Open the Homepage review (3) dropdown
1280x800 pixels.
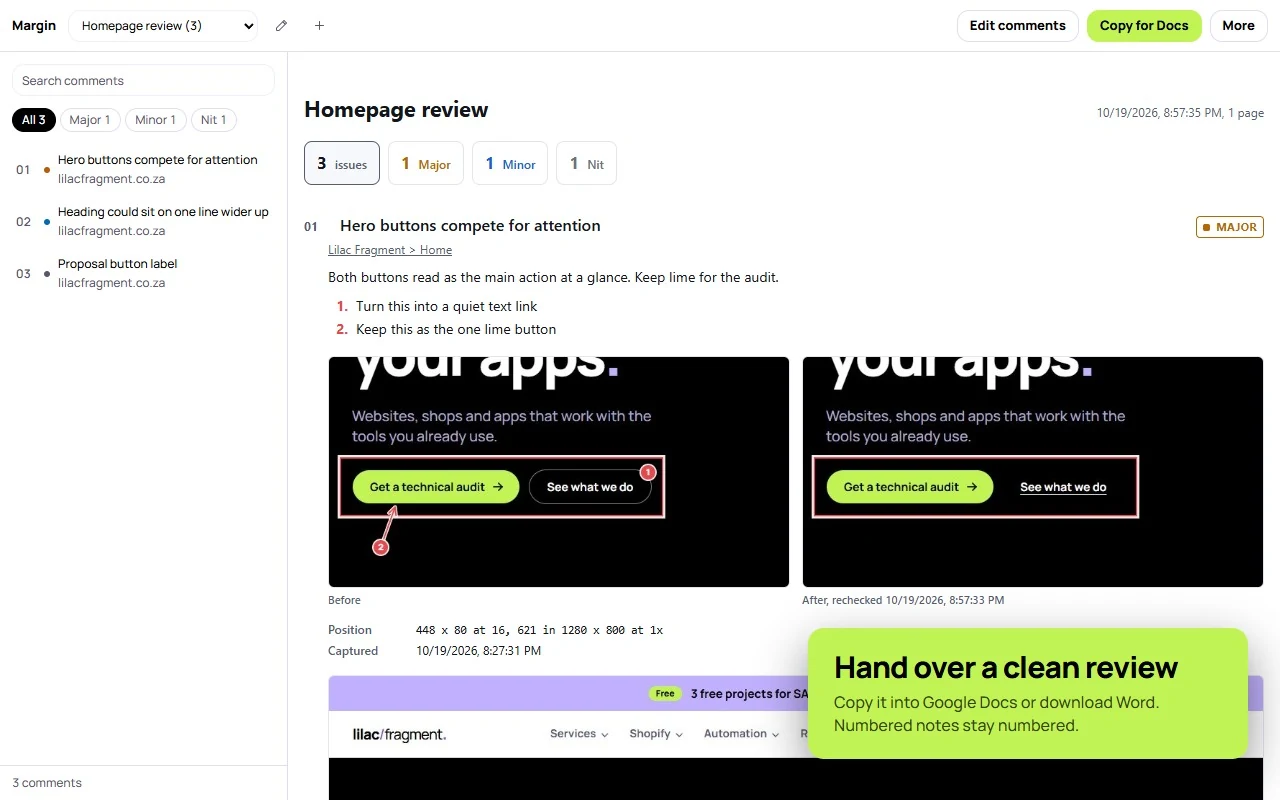tap(163, 26)
